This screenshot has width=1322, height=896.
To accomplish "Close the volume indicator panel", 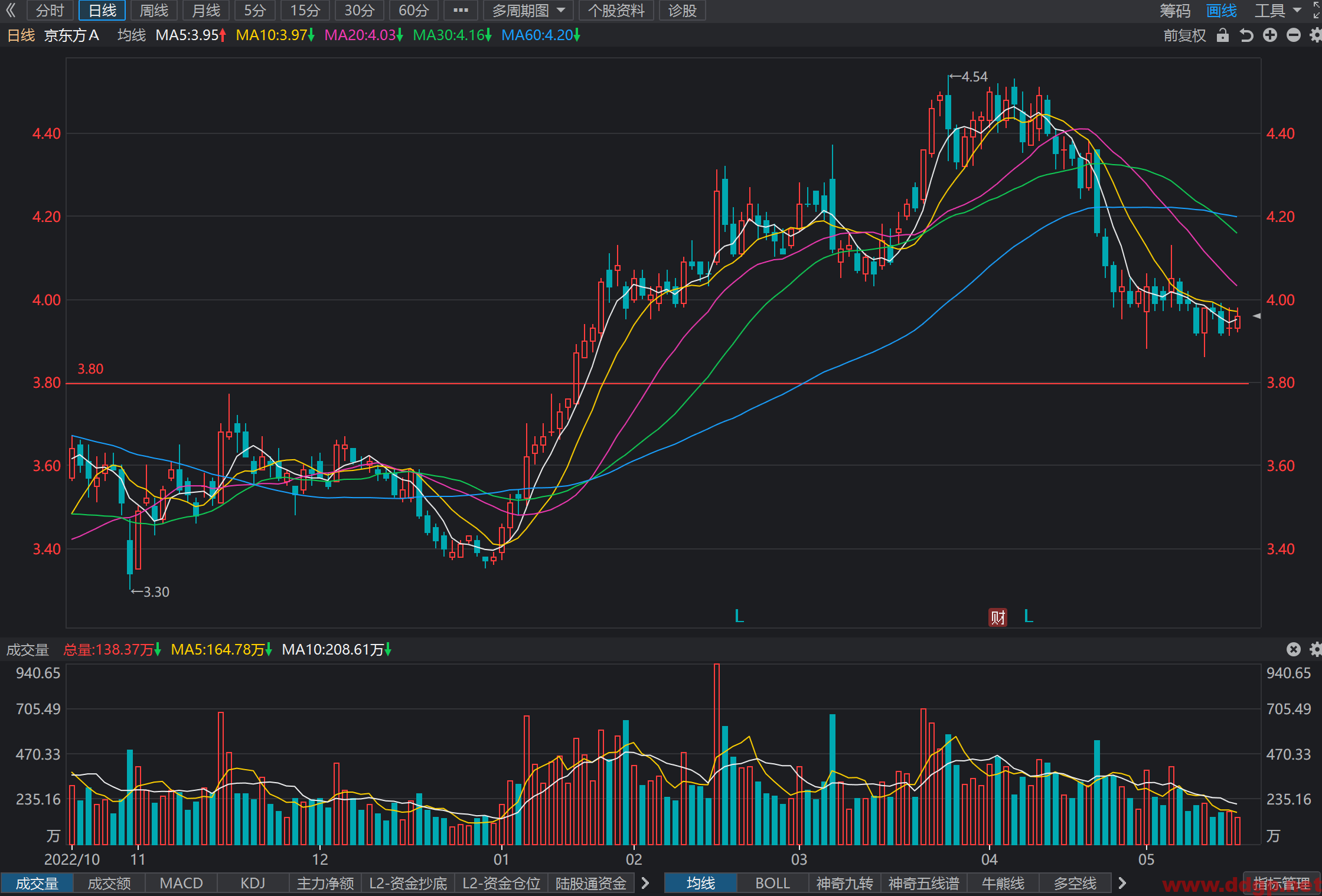I will (1294, 649).
